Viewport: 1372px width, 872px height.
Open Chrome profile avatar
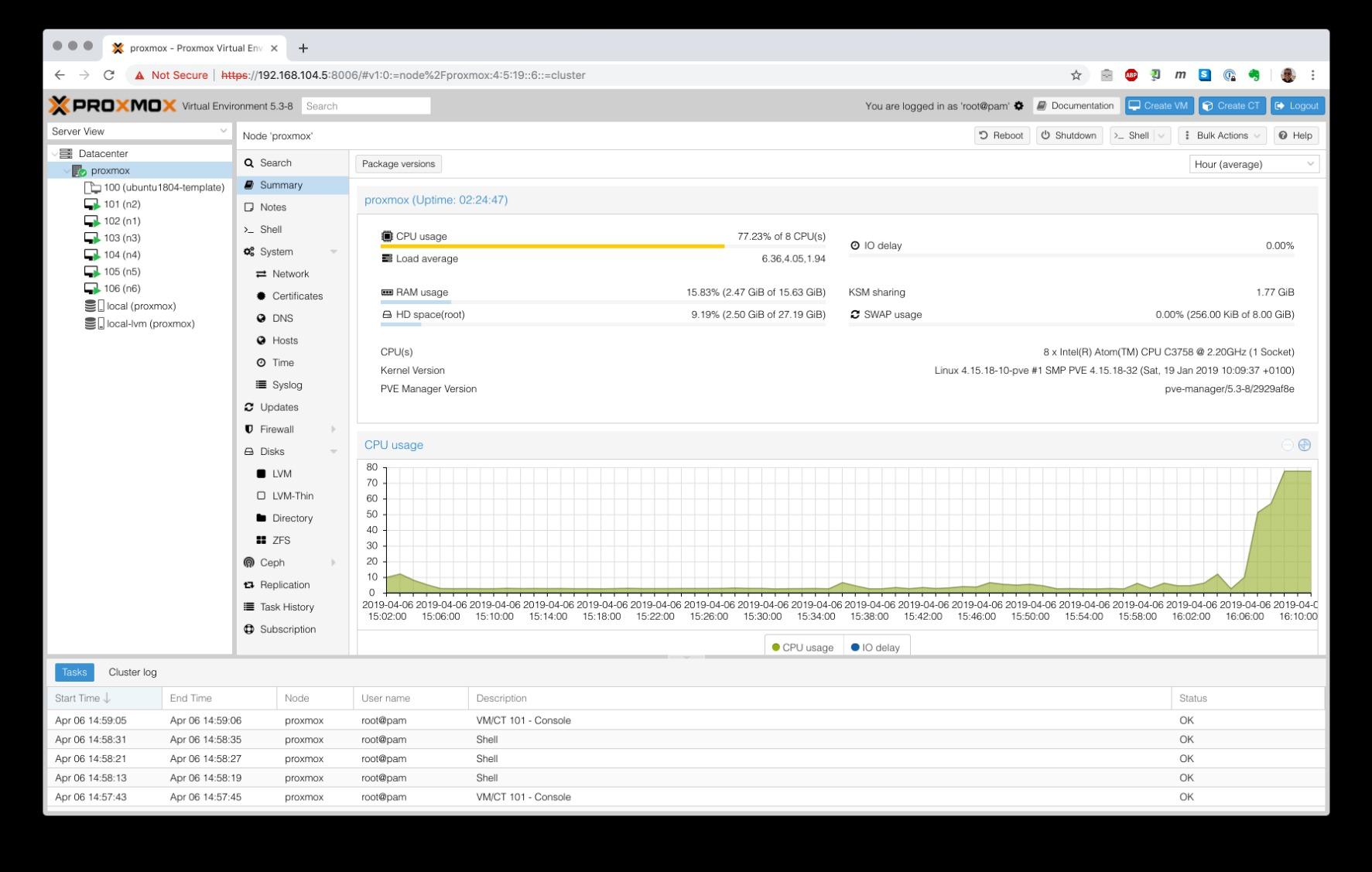click(1288, 75)
